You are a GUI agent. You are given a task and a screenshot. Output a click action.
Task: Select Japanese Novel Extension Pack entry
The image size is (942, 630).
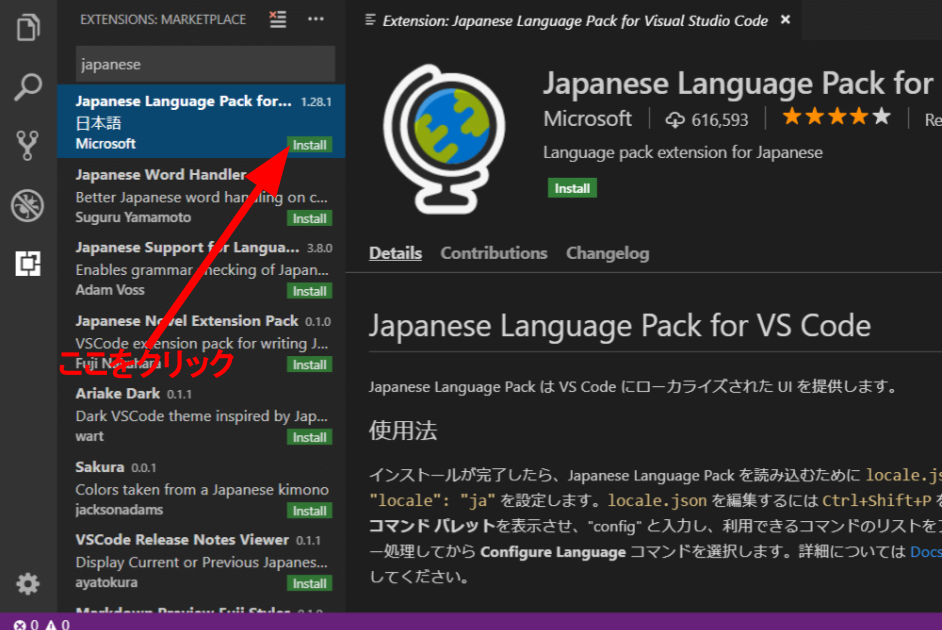tap(201, 341)
